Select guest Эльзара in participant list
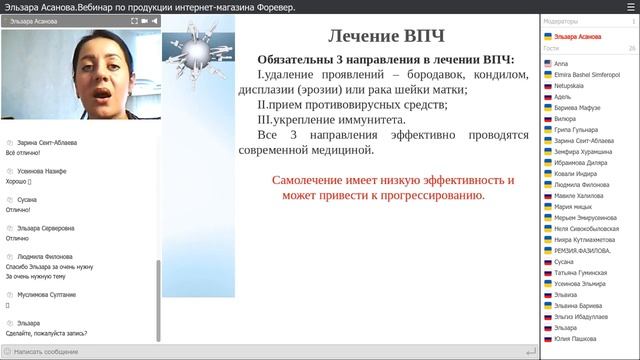 tap(565, 328)
